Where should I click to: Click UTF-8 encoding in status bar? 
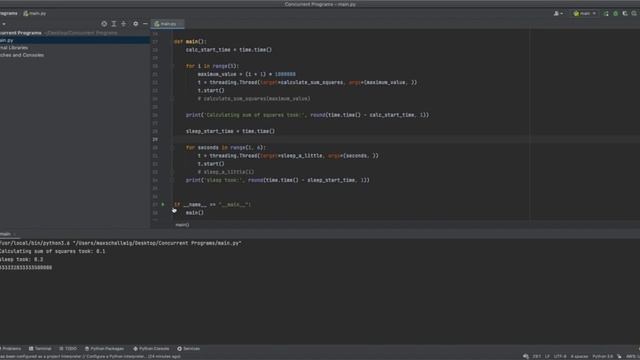[x=560, y=356]
